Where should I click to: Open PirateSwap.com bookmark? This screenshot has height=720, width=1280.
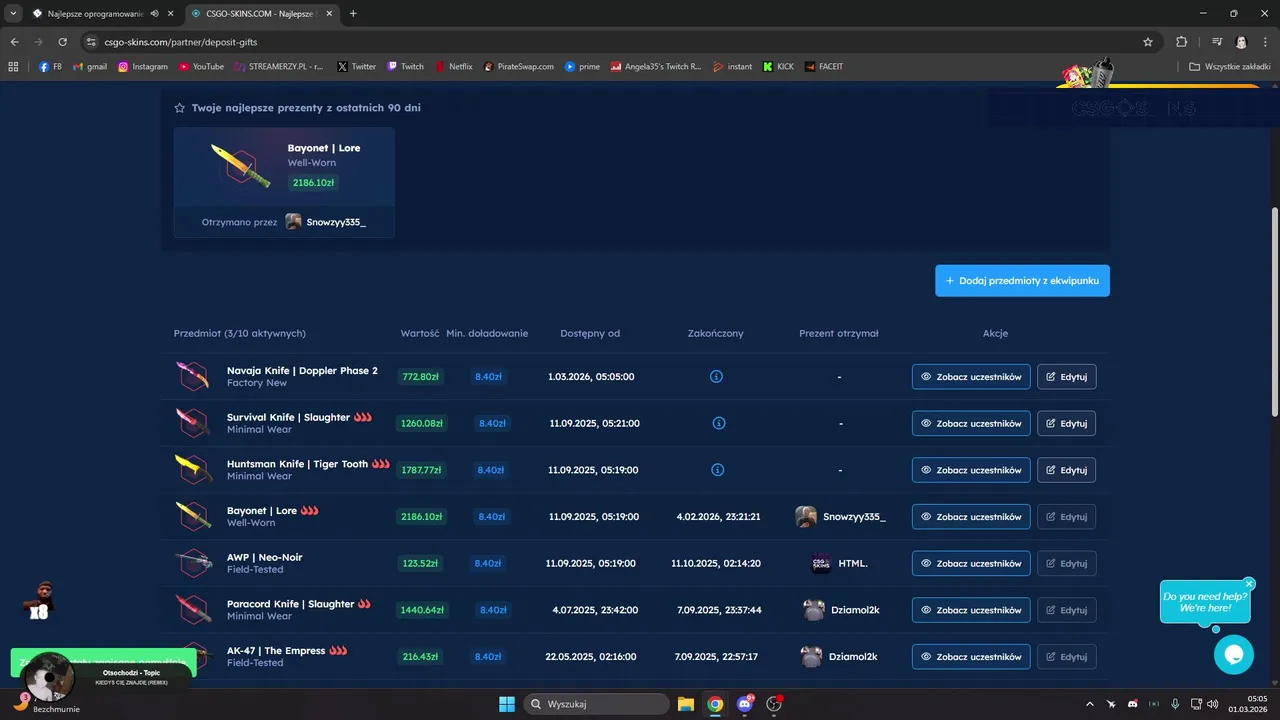(x=518, y=67)
